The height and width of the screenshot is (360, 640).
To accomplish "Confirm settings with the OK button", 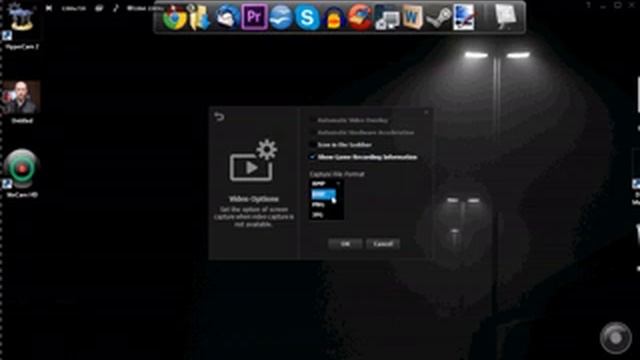I will [345, 244].
